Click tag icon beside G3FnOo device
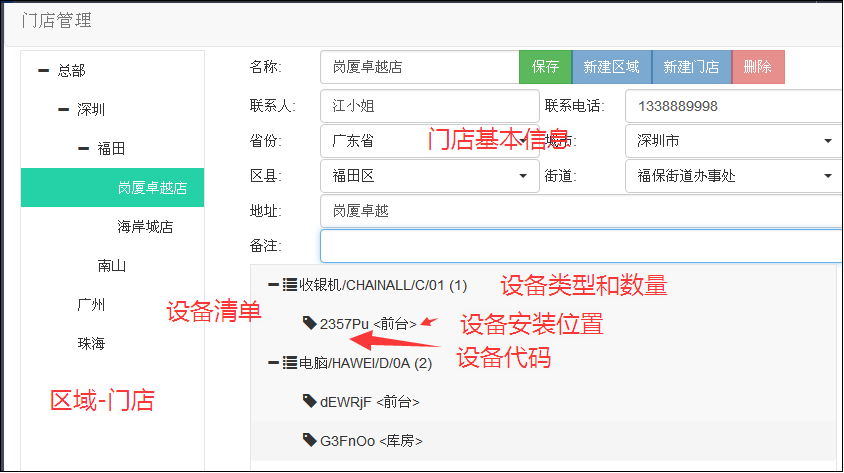Viewport: 844px width, 473px height. [310, 440]
